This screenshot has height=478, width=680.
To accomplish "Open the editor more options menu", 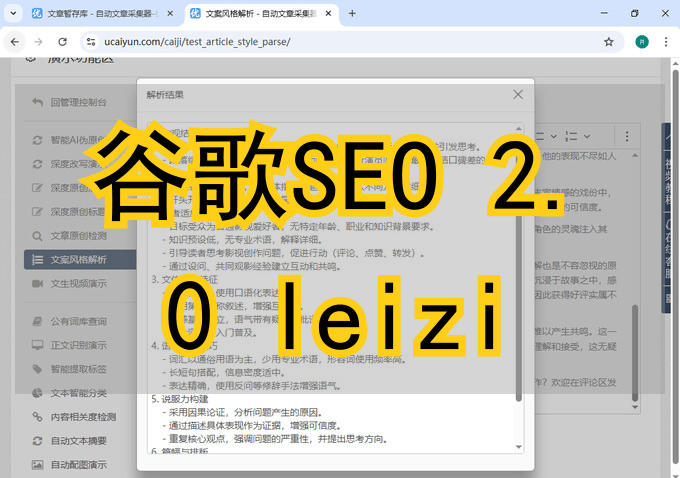I will click(x=627, y=136).
